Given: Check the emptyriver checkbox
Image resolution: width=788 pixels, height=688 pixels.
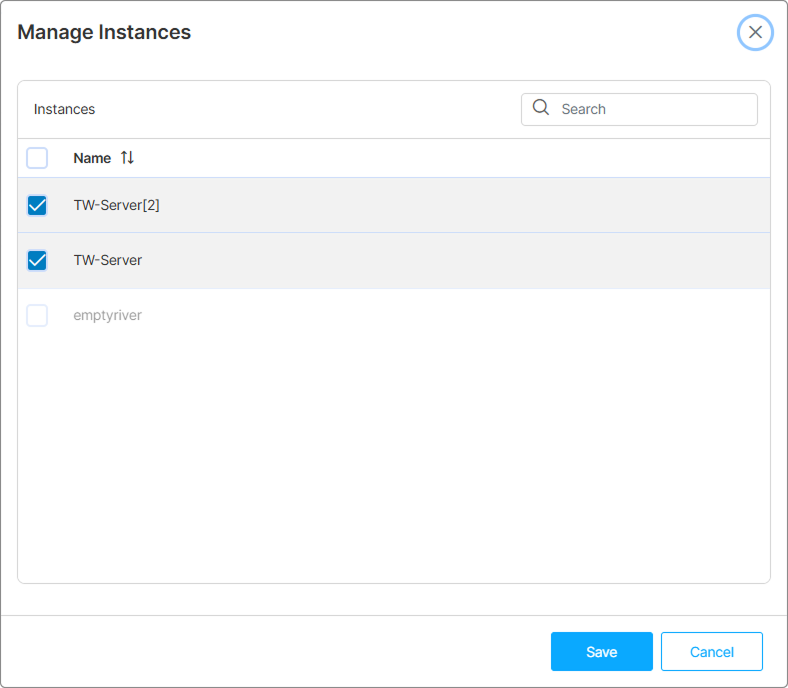Looking at the screenshot, I should 37,316.
